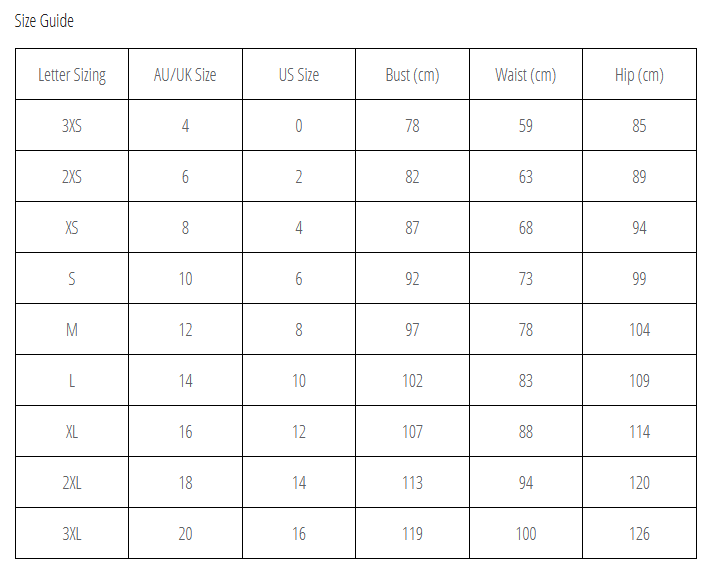Select bust value 119 cell

click(x=412, y=534)
